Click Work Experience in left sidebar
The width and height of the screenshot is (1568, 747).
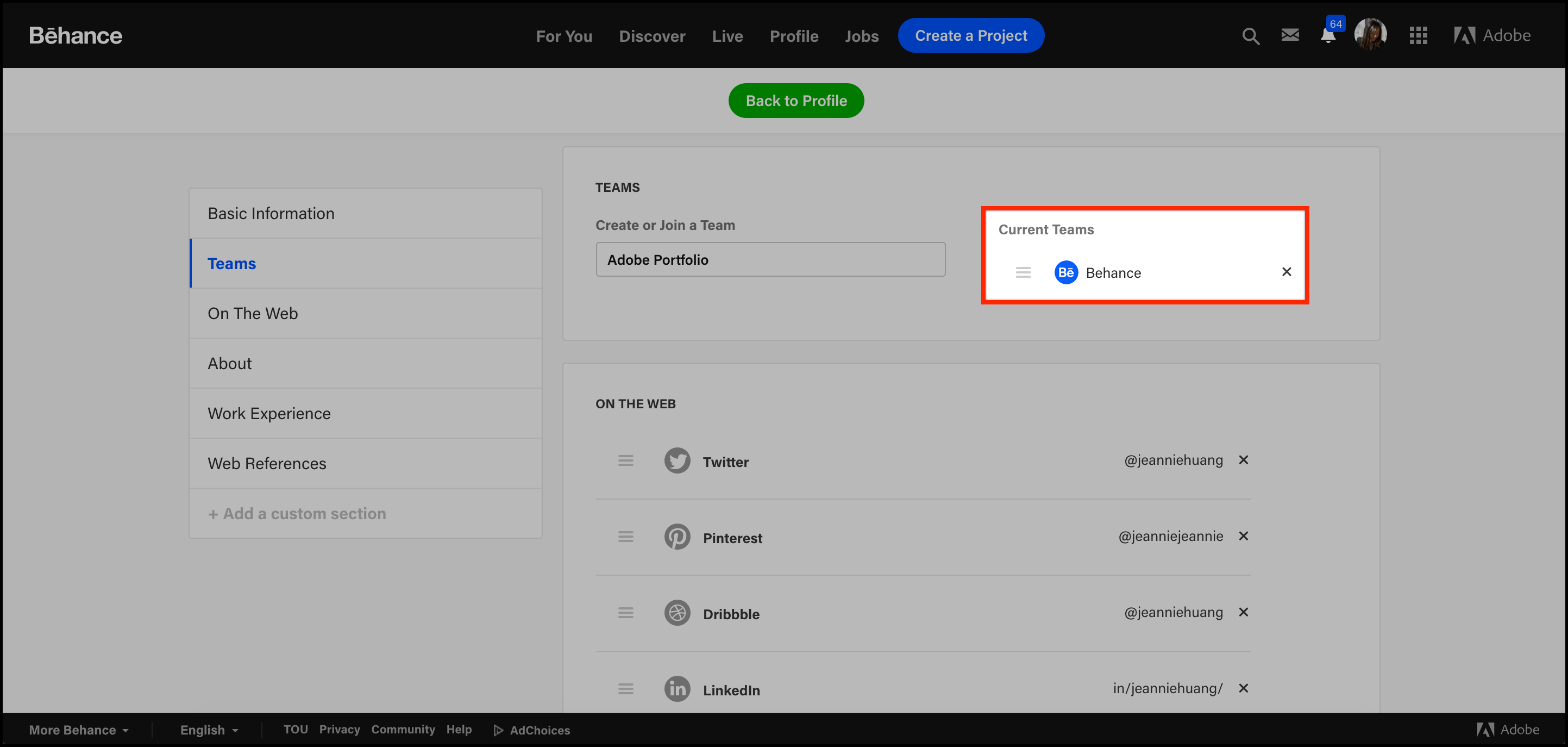pos(269,412)
